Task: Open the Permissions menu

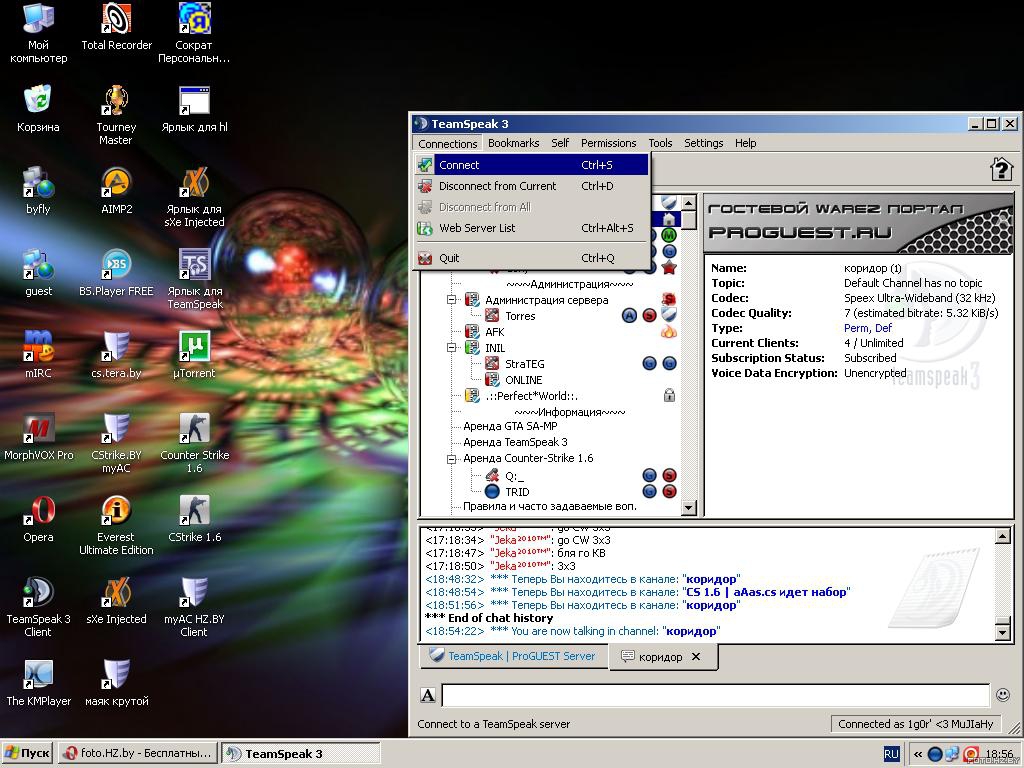Action: coord(608,143)
